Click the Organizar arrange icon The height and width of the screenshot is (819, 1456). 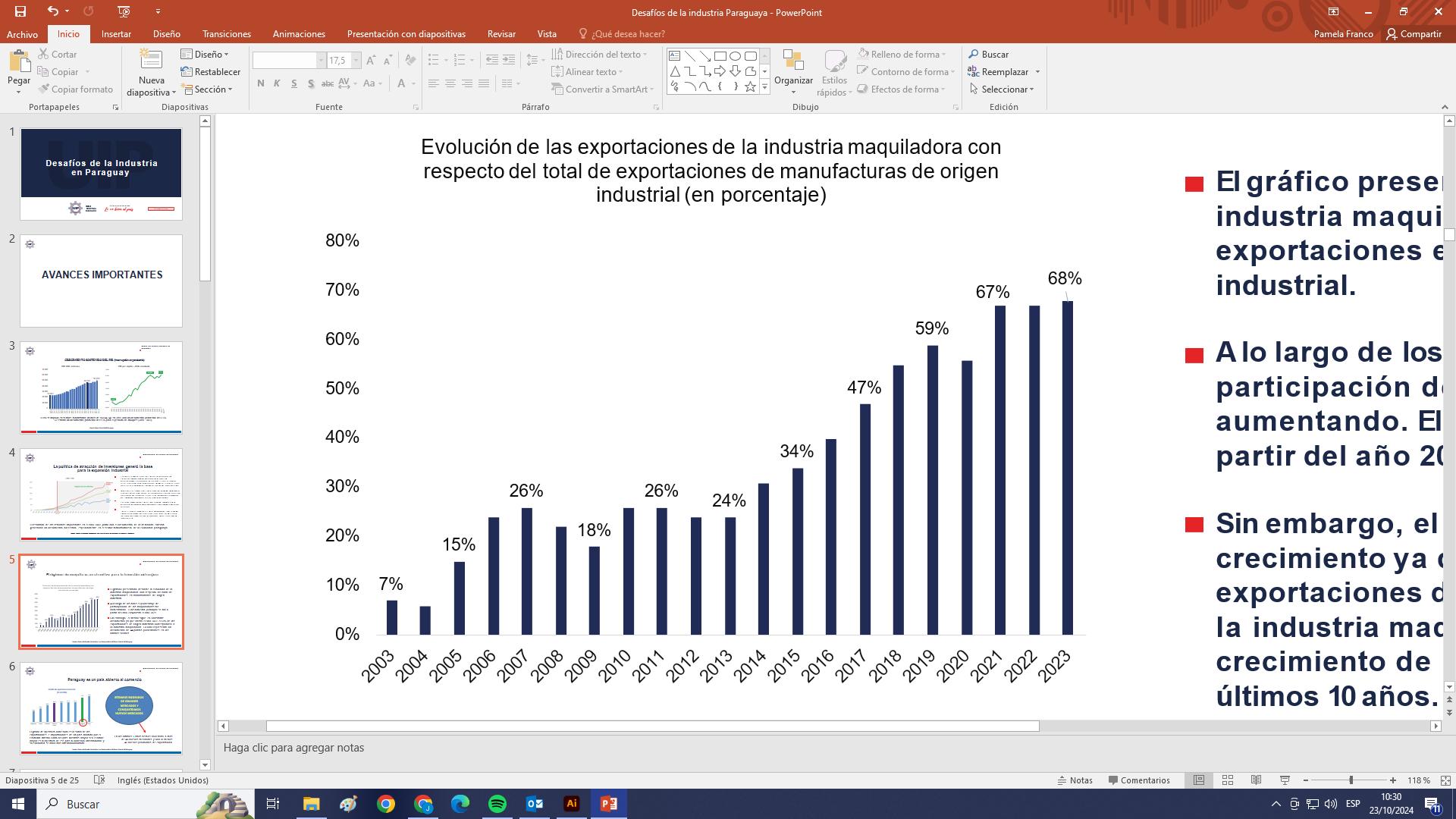tap(793, 62)
